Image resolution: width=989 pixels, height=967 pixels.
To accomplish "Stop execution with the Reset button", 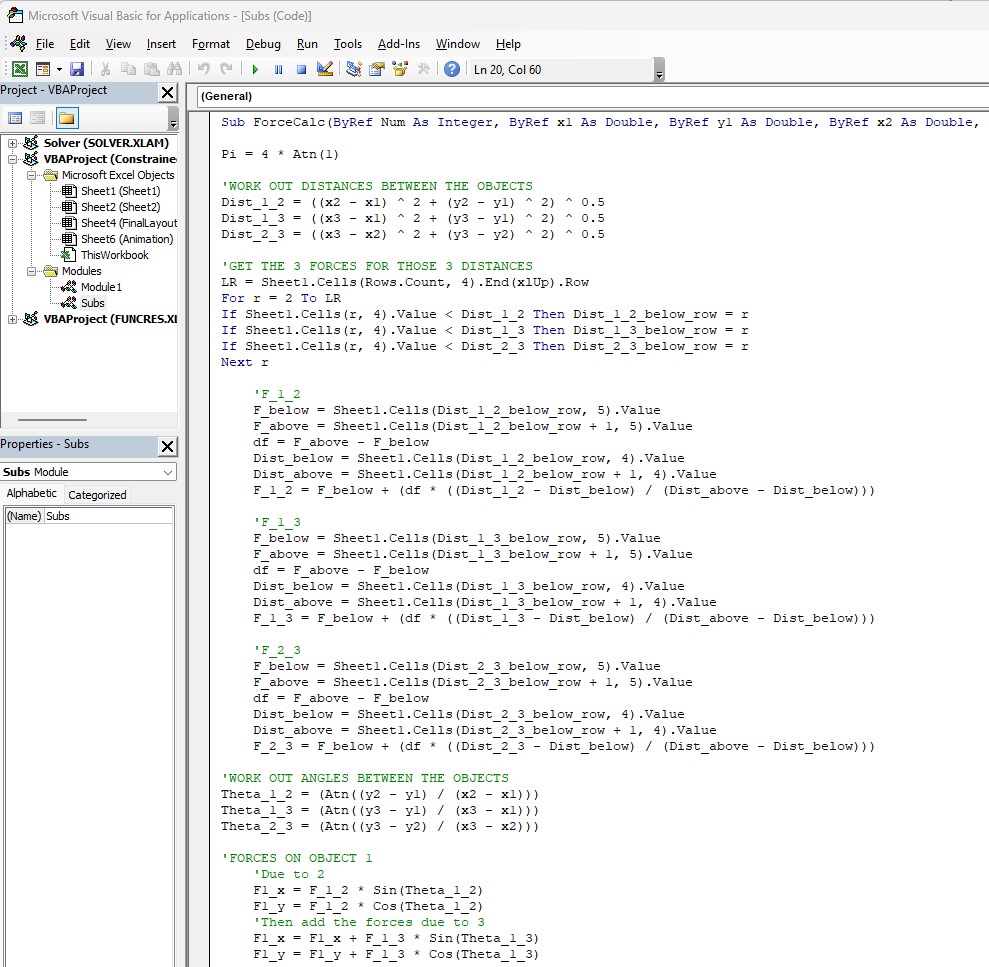I will click(300, 69).
